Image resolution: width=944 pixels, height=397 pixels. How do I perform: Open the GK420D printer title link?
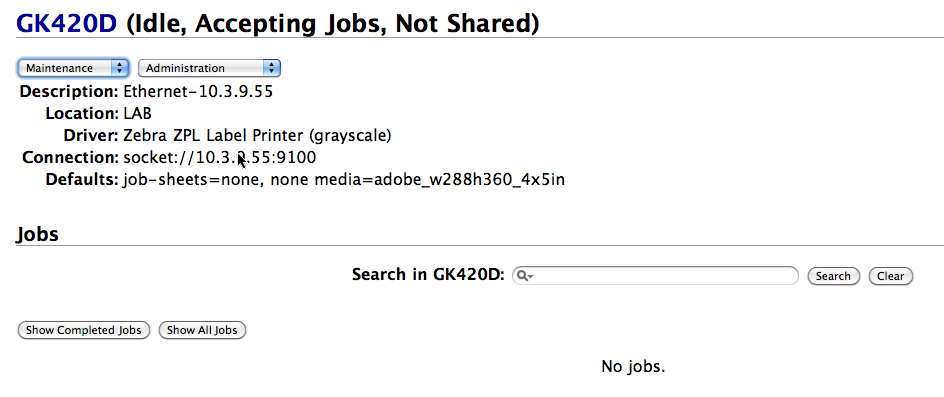tap(66, 23)
